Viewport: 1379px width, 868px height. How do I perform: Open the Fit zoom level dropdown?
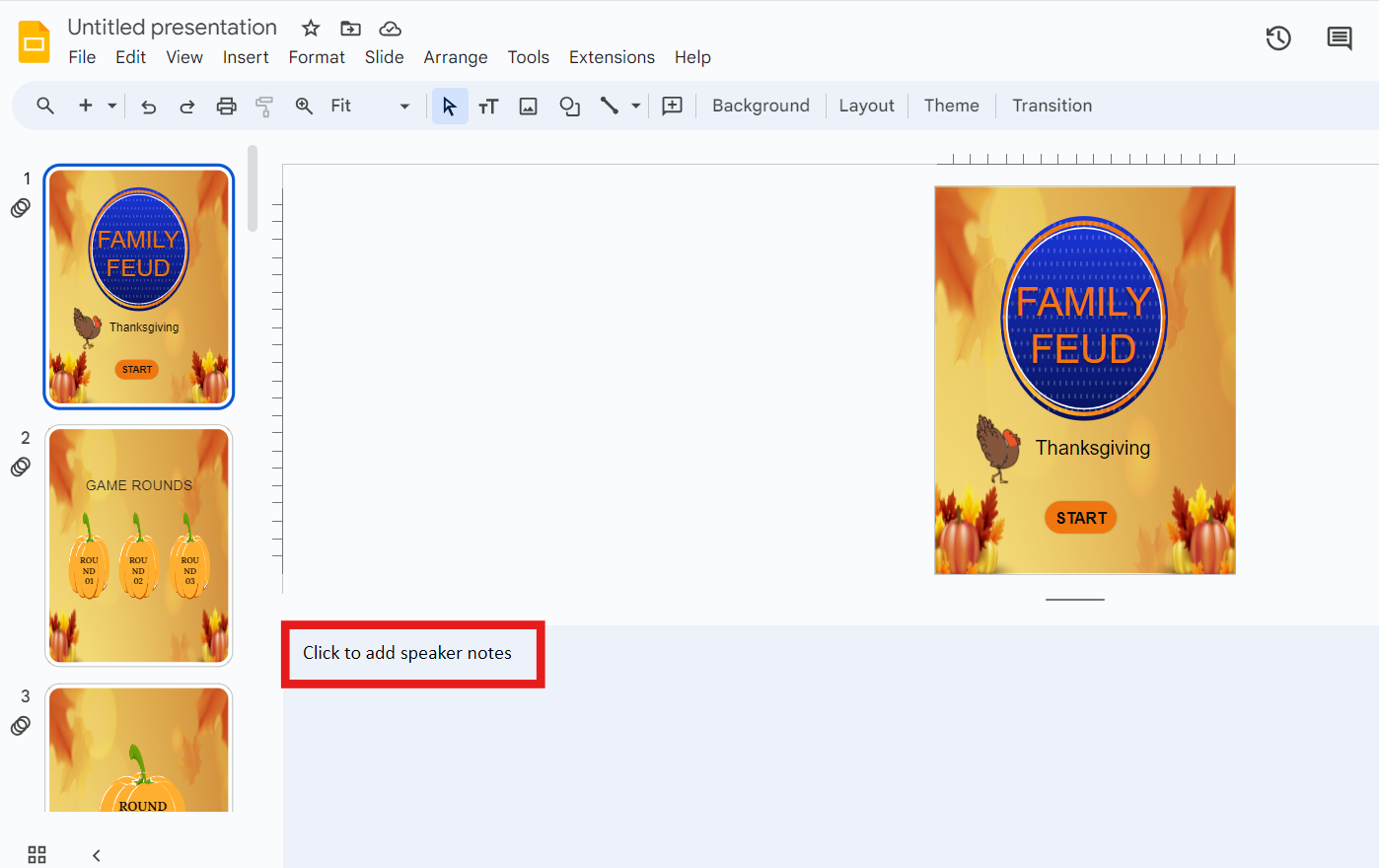pos(370,106)
